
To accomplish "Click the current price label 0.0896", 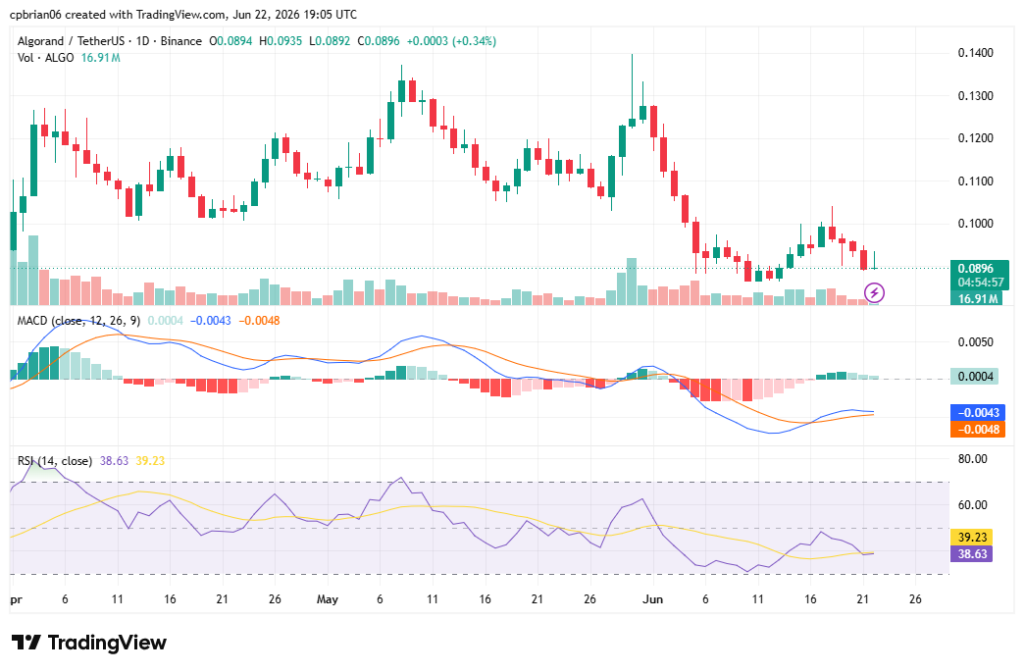I will pyautogui.click(x=976, y=268).
